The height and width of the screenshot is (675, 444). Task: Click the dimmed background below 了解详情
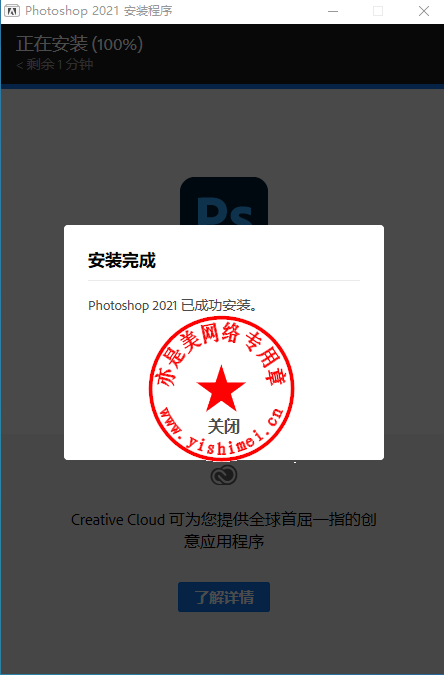pos(224,644)
